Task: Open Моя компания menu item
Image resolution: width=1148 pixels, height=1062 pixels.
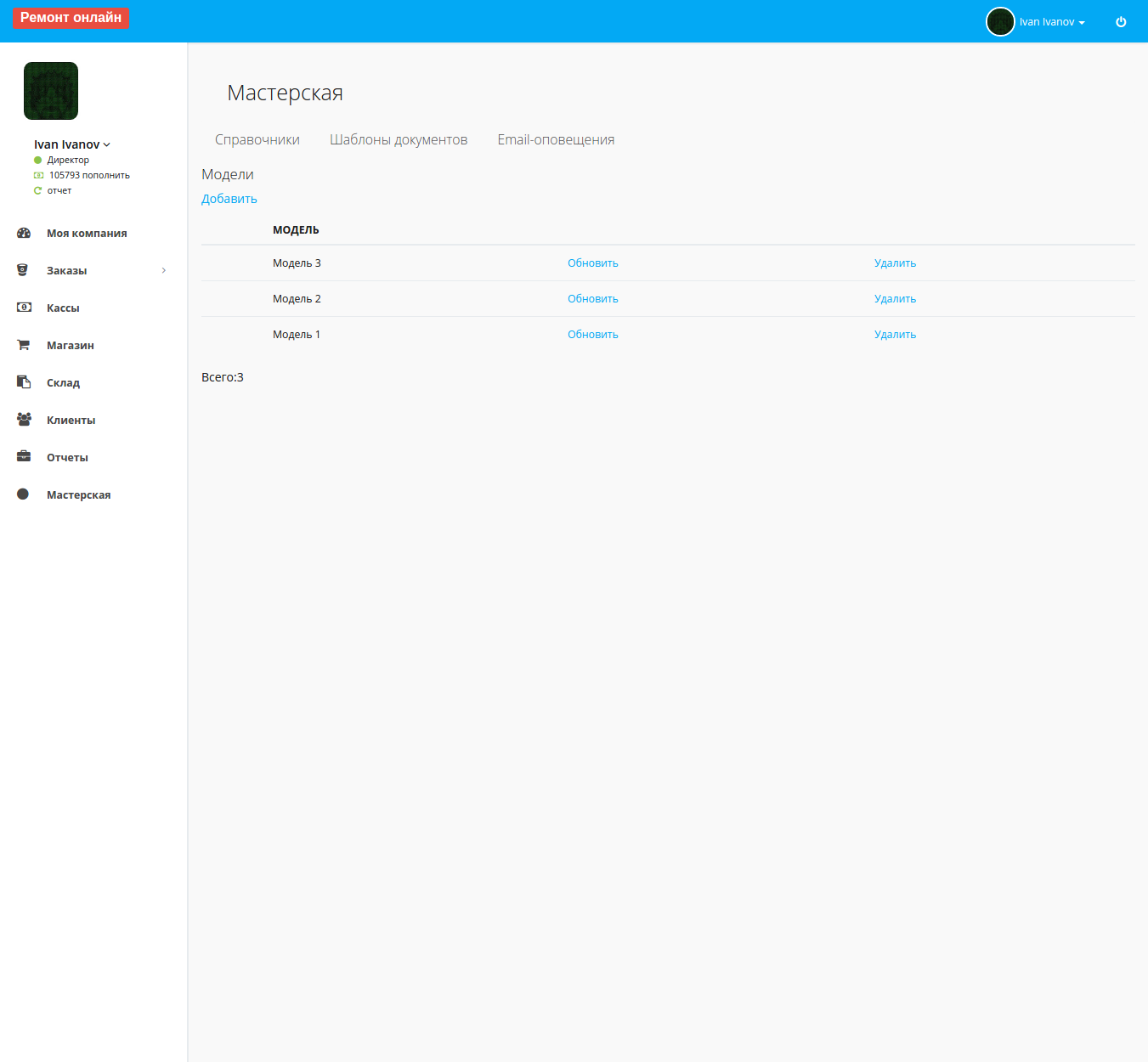Action: coord(87,233)
